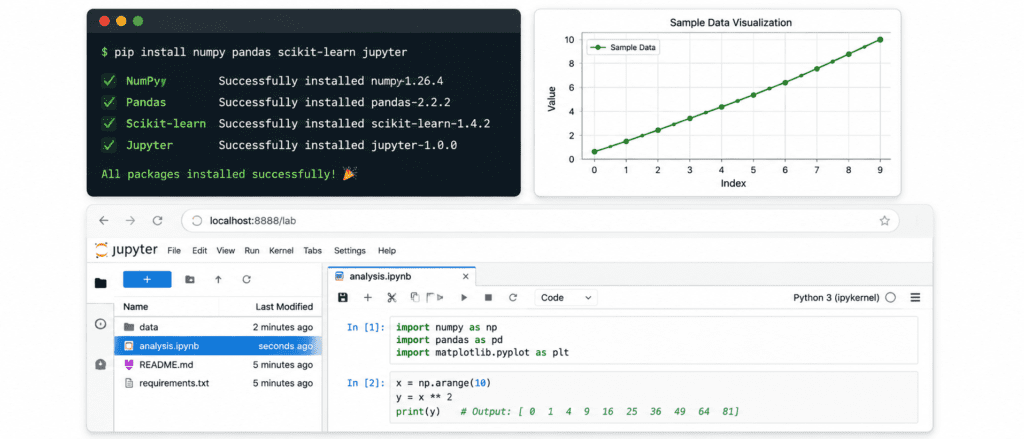Image resolution: width=1024 pixels, height=439 pixels.
Task: Sort files by the Name column header
Action: 136,306
